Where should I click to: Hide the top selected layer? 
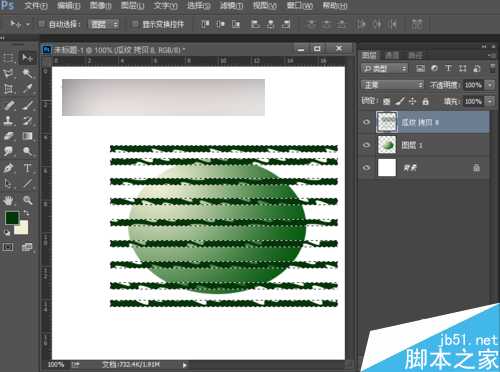coord(366,122)
